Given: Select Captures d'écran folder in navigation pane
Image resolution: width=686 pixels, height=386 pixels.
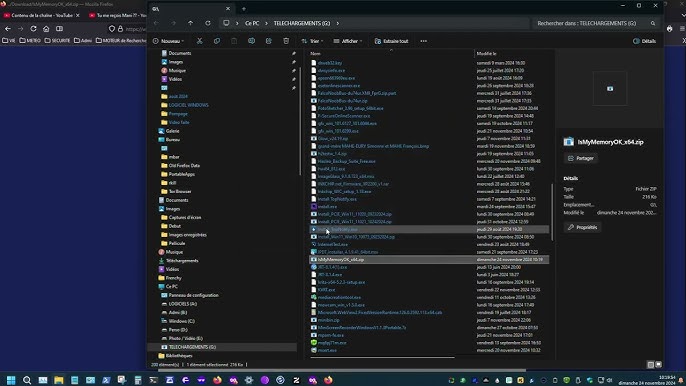Looking at the screenshot, I should [185, 218].
